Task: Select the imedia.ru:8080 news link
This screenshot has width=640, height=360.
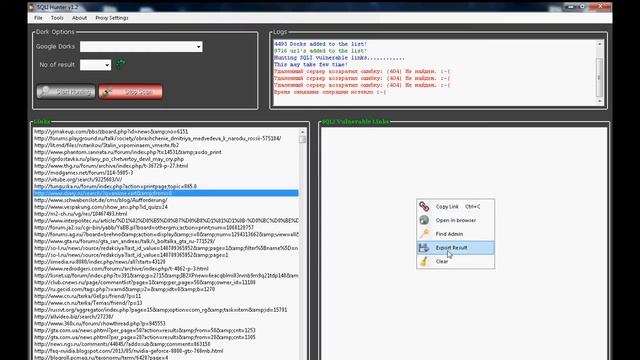Action: click(x=166, y=262)
